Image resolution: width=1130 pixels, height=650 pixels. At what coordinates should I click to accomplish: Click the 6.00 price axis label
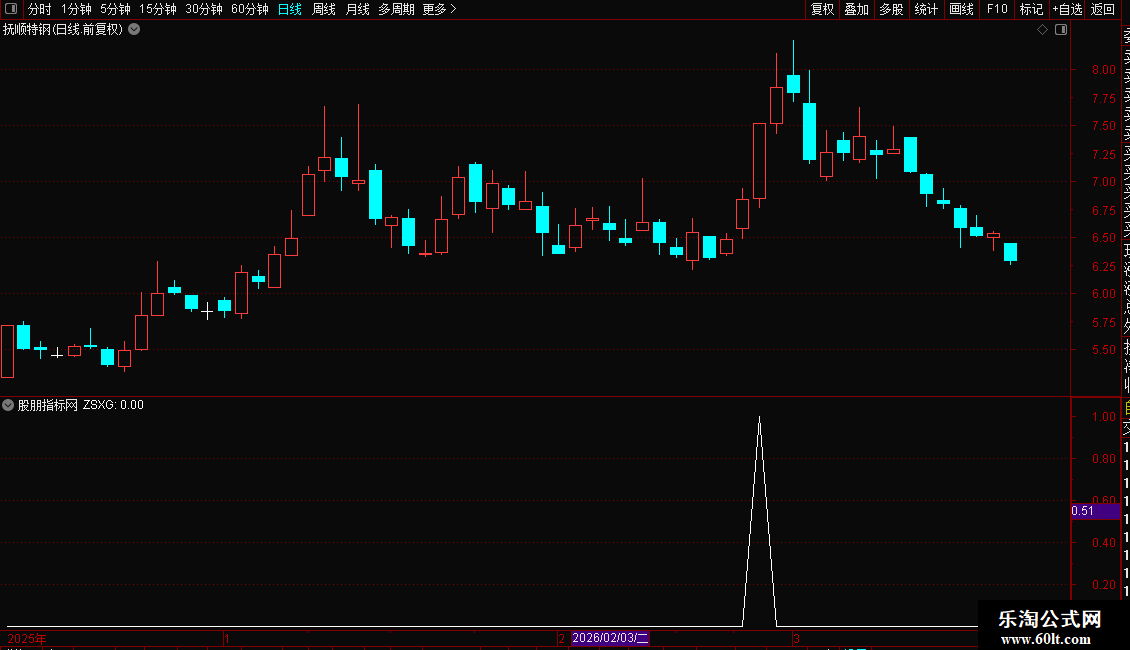point(1103,293)
